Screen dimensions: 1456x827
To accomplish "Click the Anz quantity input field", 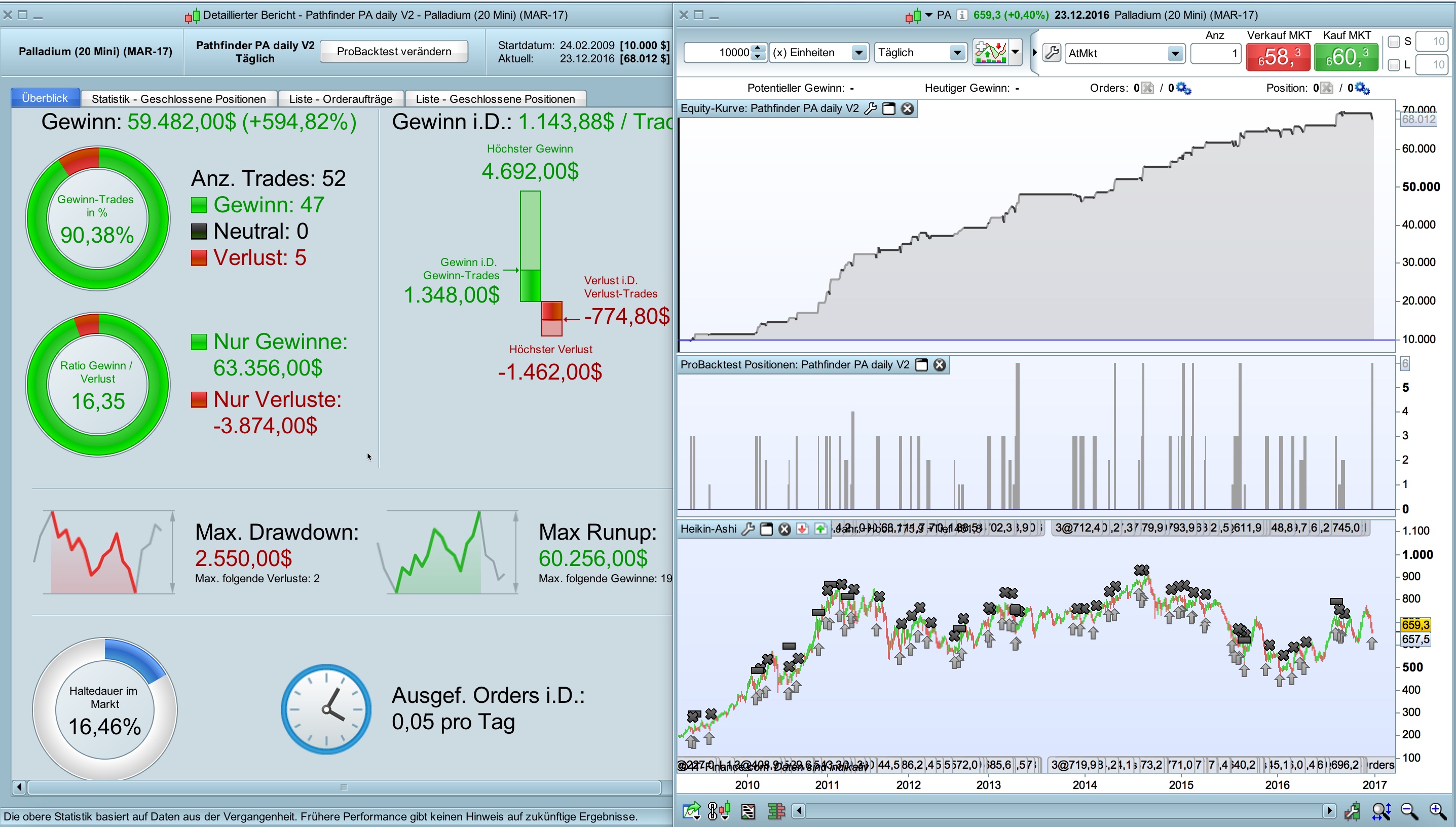I will click(1216, 53).
